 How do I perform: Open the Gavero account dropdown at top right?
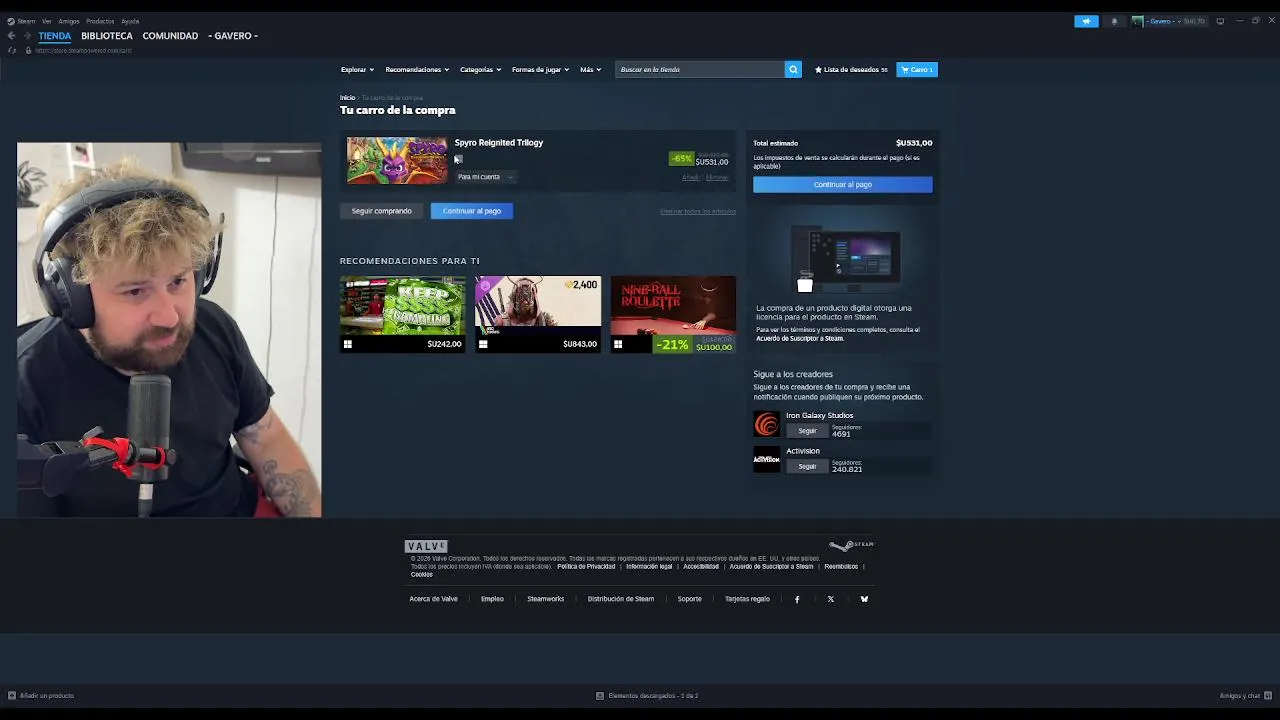click(1167, 21)
